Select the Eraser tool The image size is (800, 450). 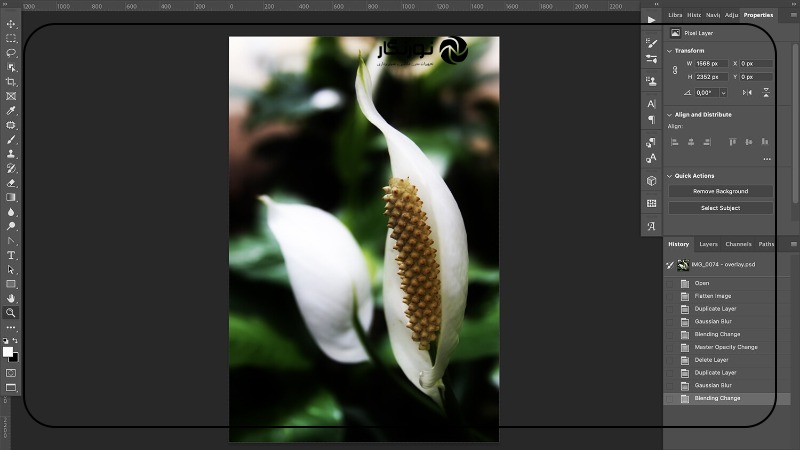pyautogui.click(x=11, y=183)
